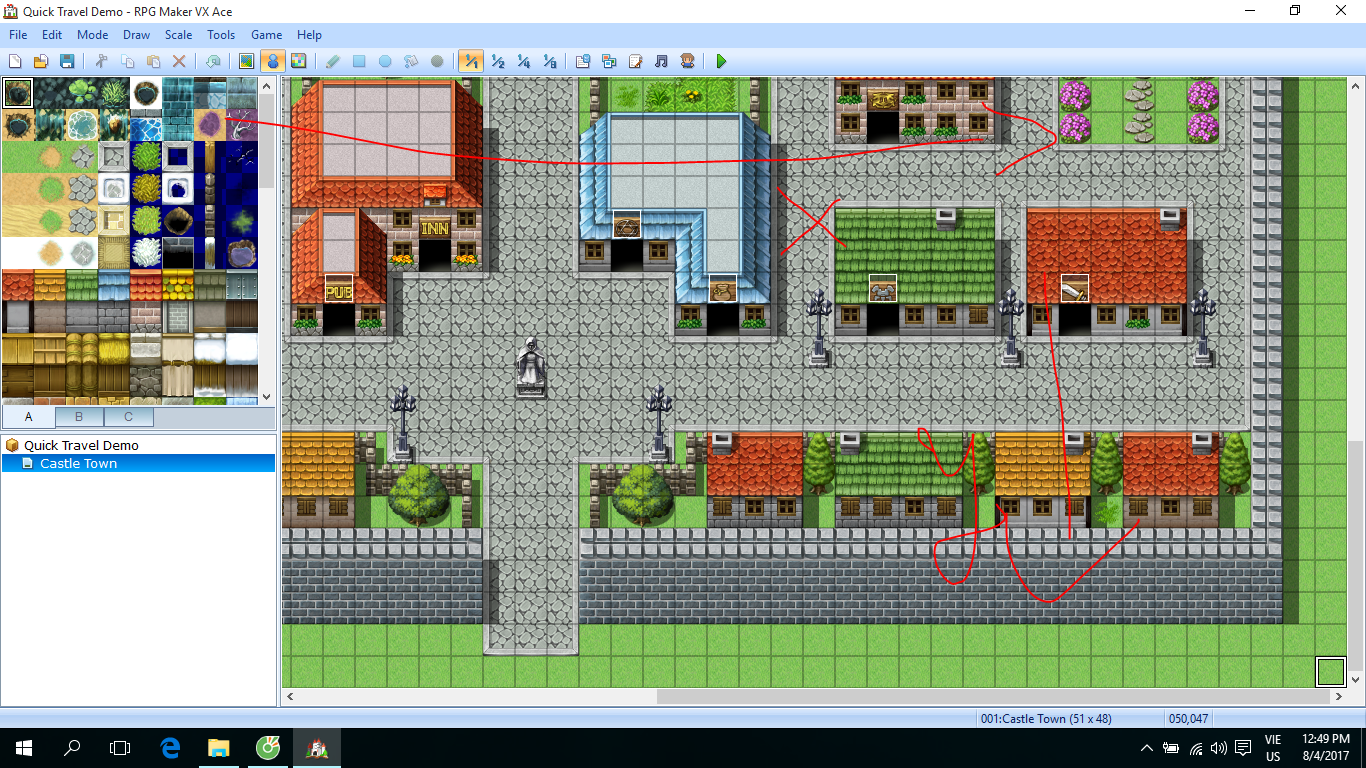Launch Microsoft Edge from taskbar
1366x768 pixels.
[170, 748]
